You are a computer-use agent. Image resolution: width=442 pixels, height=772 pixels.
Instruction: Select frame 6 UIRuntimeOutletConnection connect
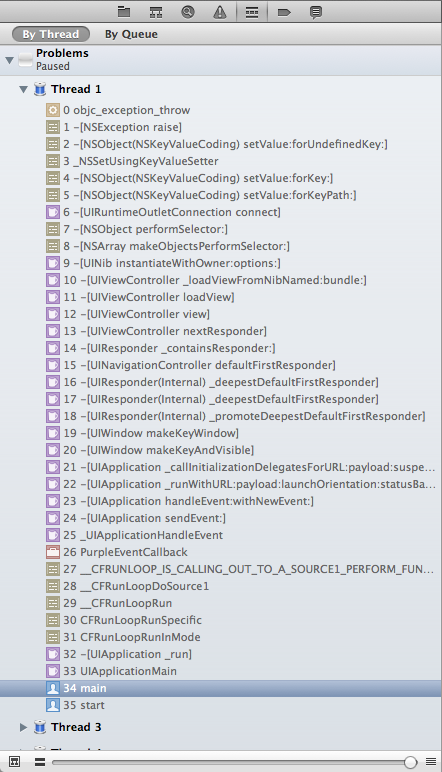(x=221, y=212)
